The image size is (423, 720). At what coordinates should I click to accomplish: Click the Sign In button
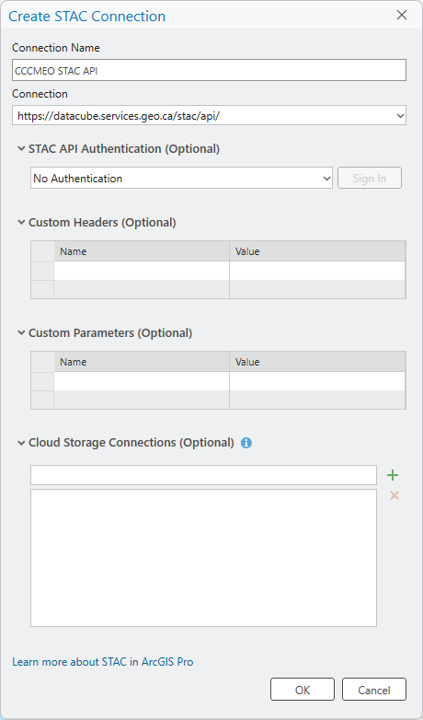pos(369,178)
